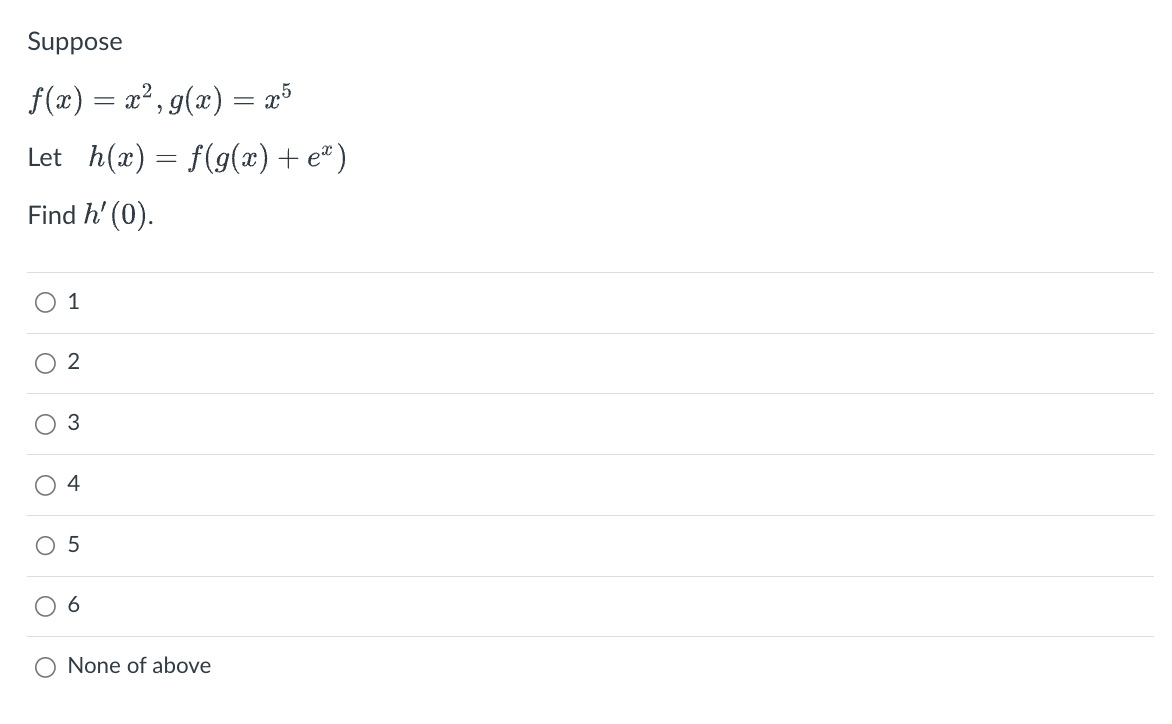Click the None of above text label
Image resolution: width=1172 pixels, height=724 pixels.
[x=139, y=666]
